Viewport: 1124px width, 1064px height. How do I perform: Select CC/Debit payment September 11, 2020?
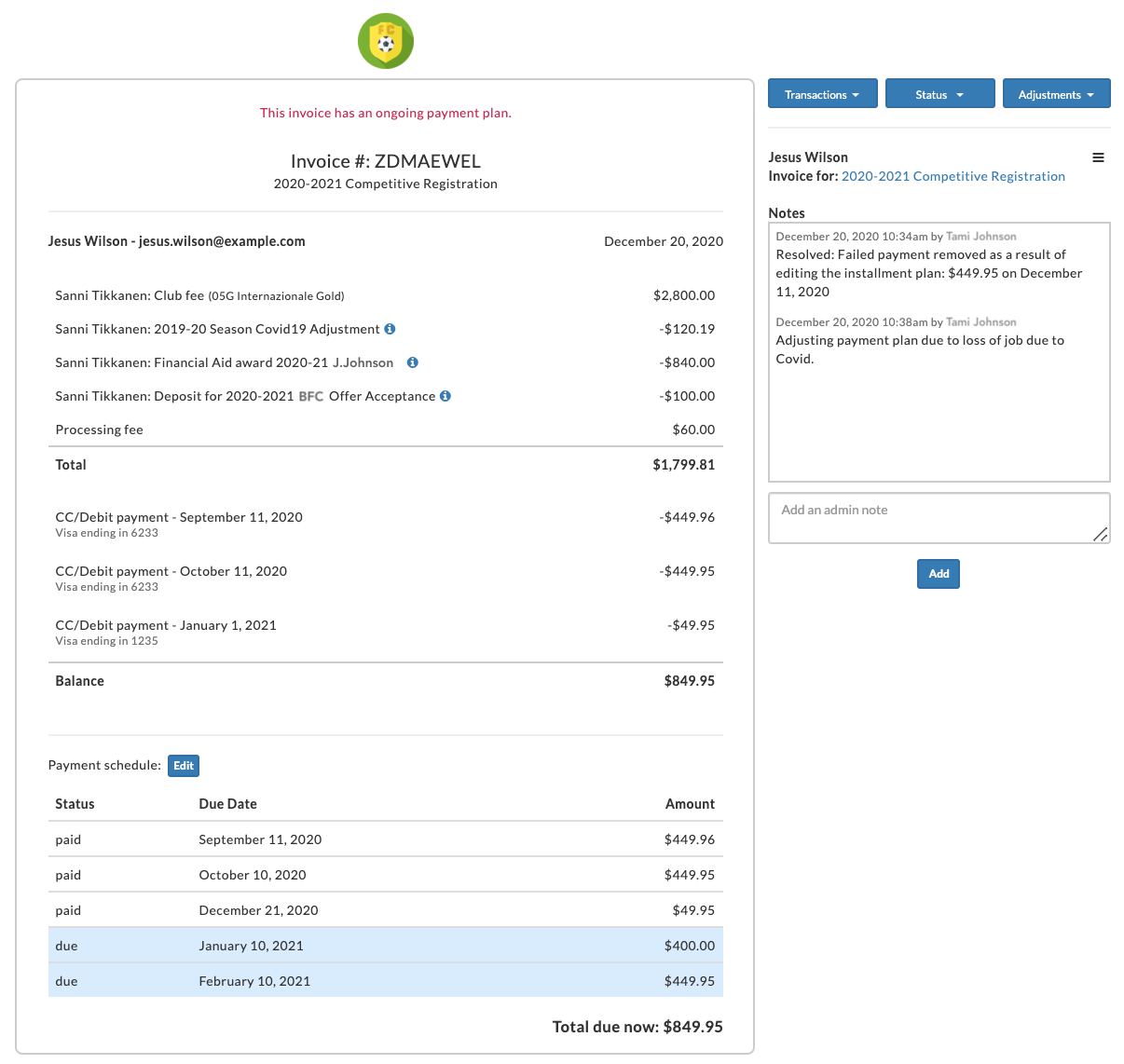[x=179, y=517]
